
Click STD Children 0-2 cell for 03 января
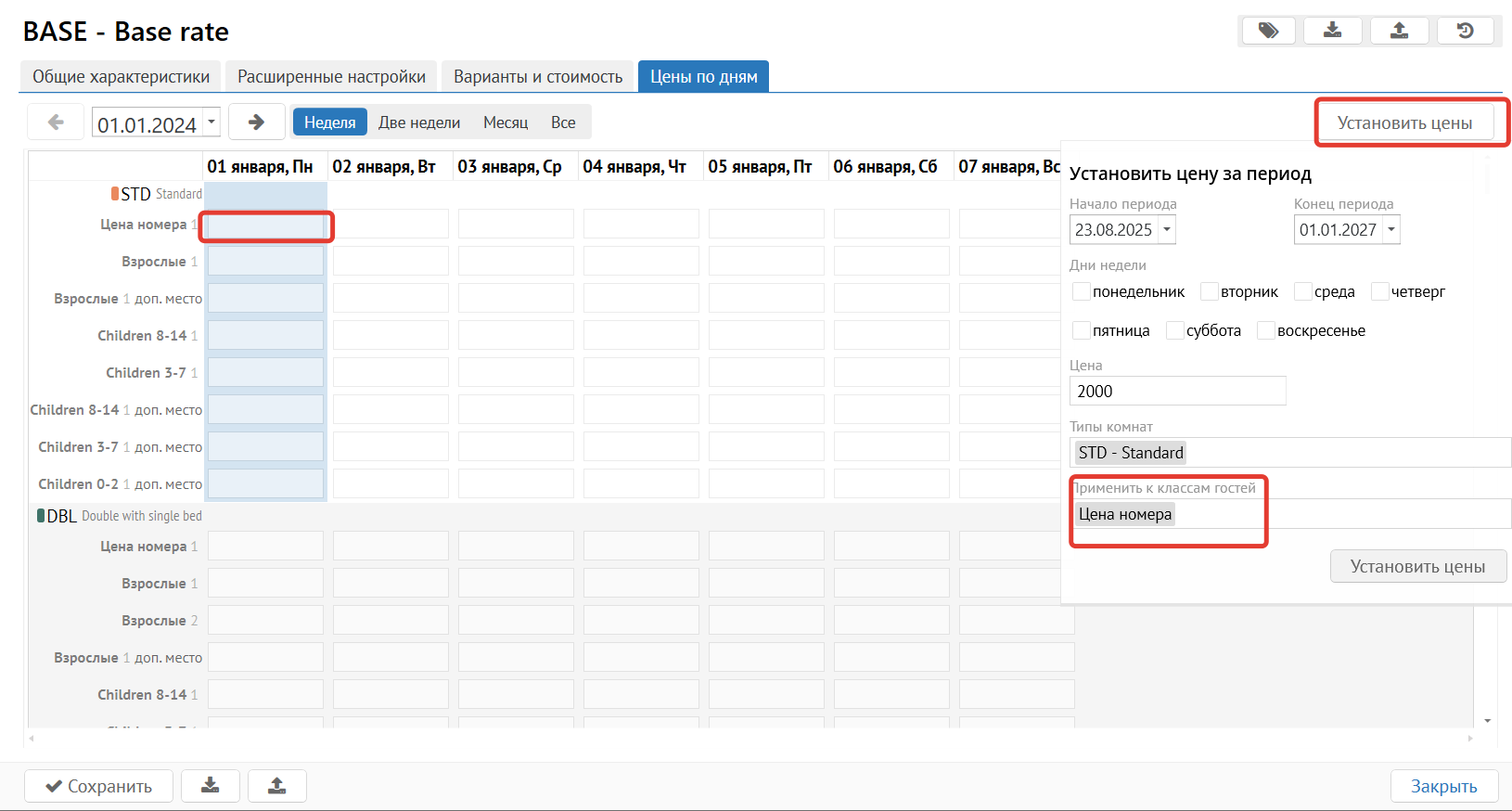click(516, 483)
